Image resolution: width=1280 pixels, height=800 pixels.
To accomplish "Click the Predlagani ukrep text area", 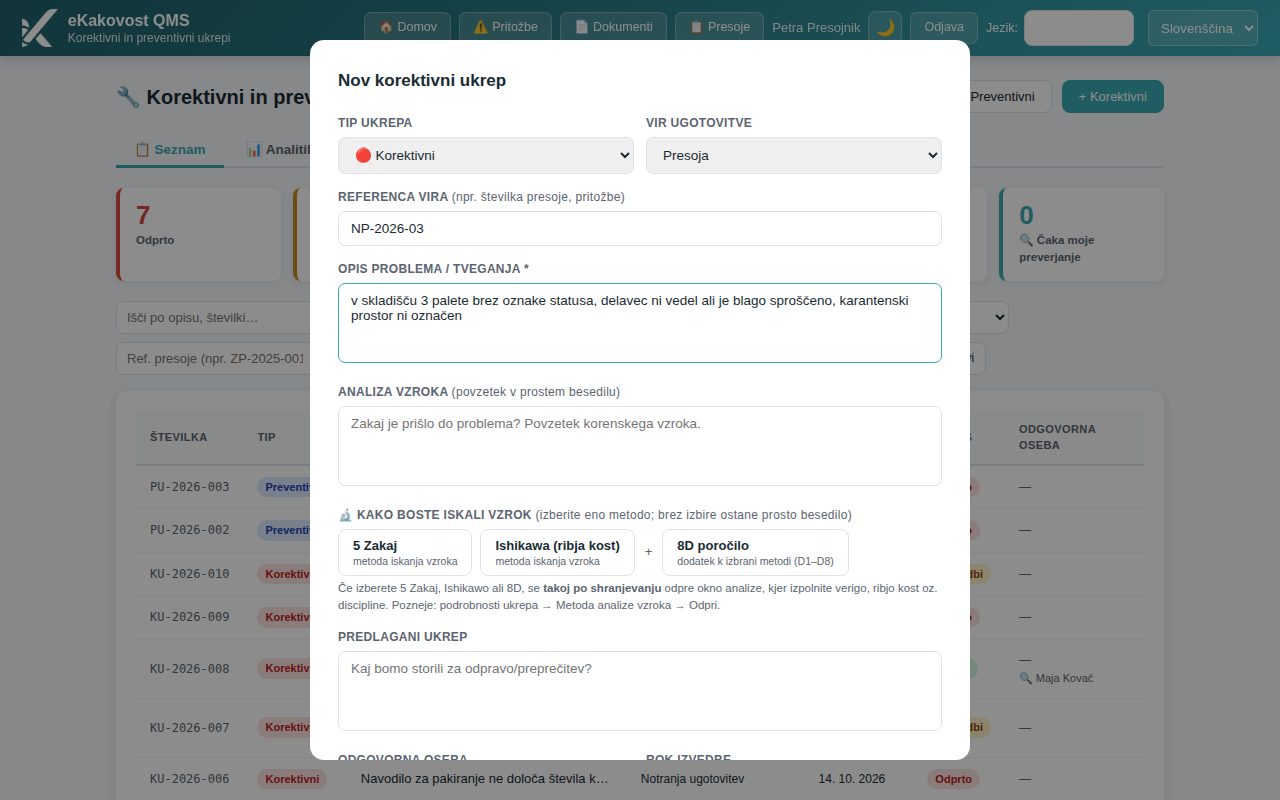I will [640, 691].
